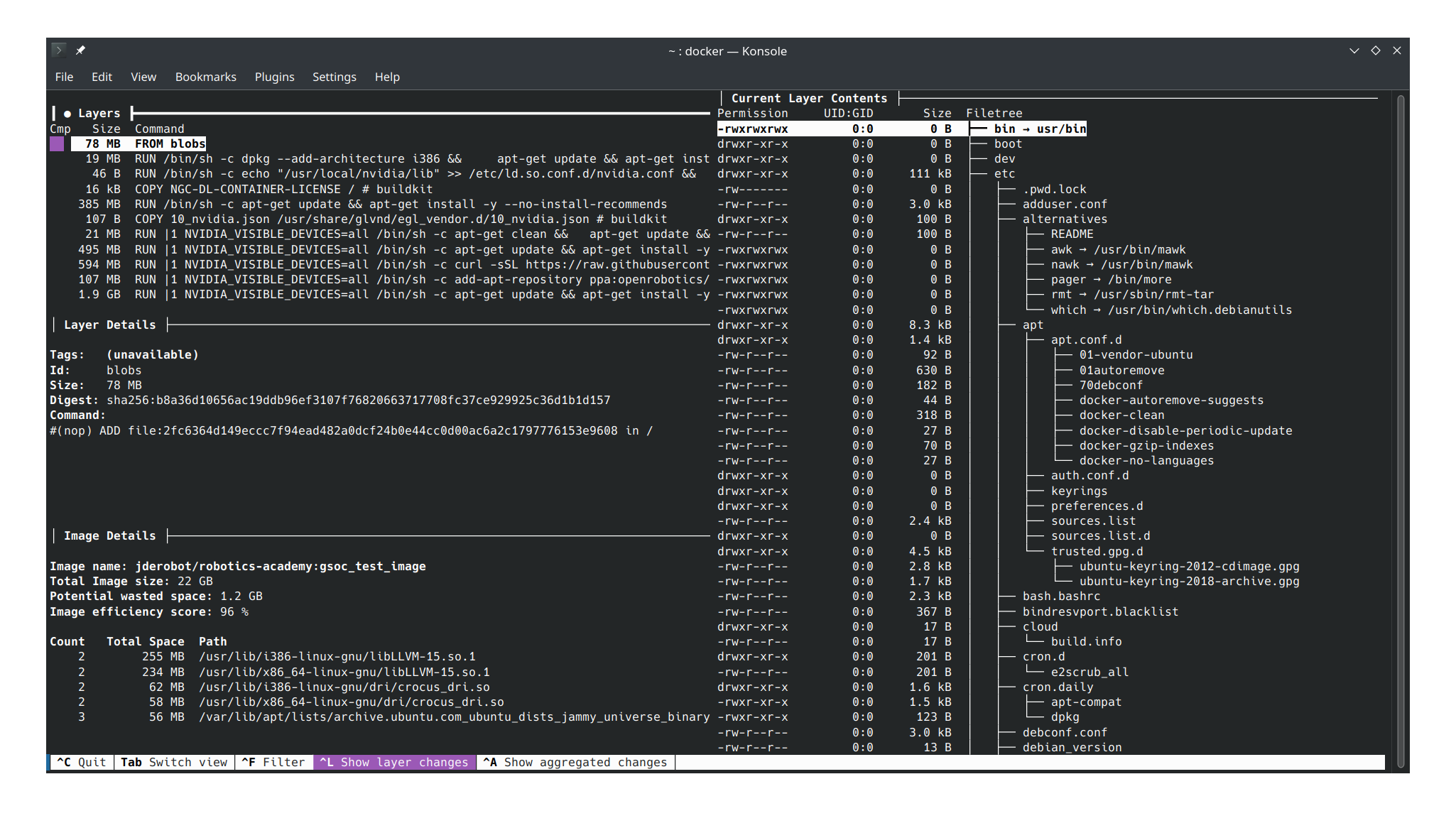Click the terminal icon in the Konsole title bar
Viewport: 1456px width, 828px height.
59,50
